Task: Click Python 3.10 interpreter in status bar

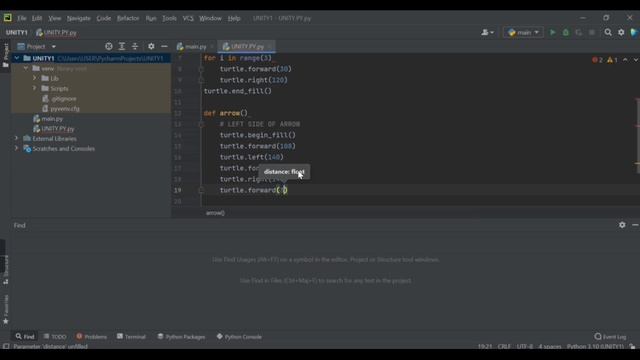Action: pos(595,347)
